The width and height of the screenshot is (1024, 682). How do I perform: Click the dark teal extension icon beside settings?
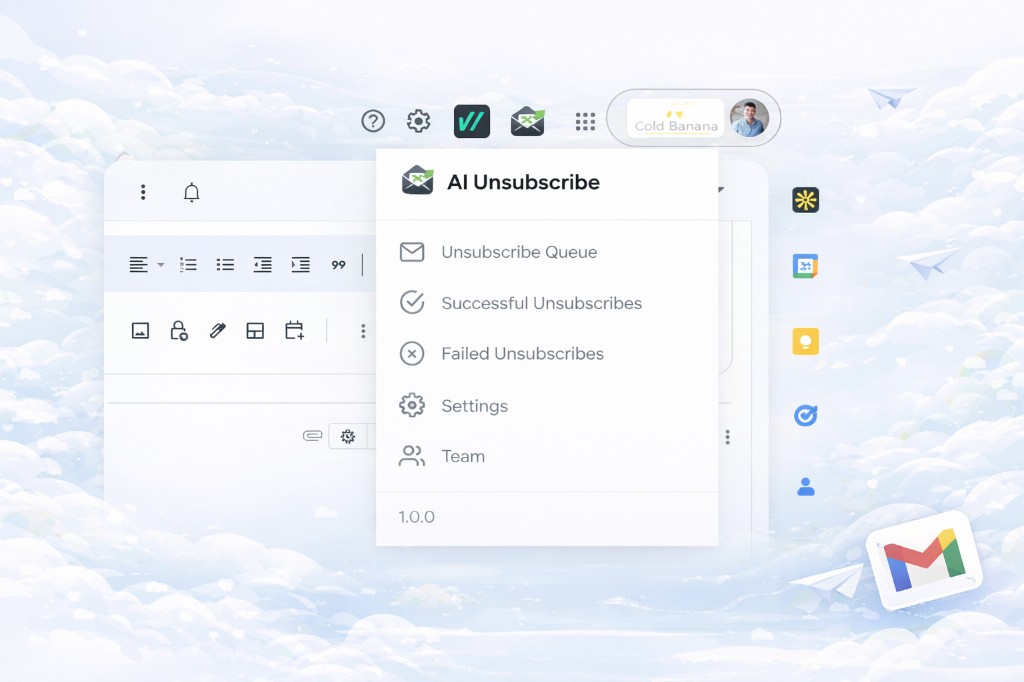[x=471, y=120]
